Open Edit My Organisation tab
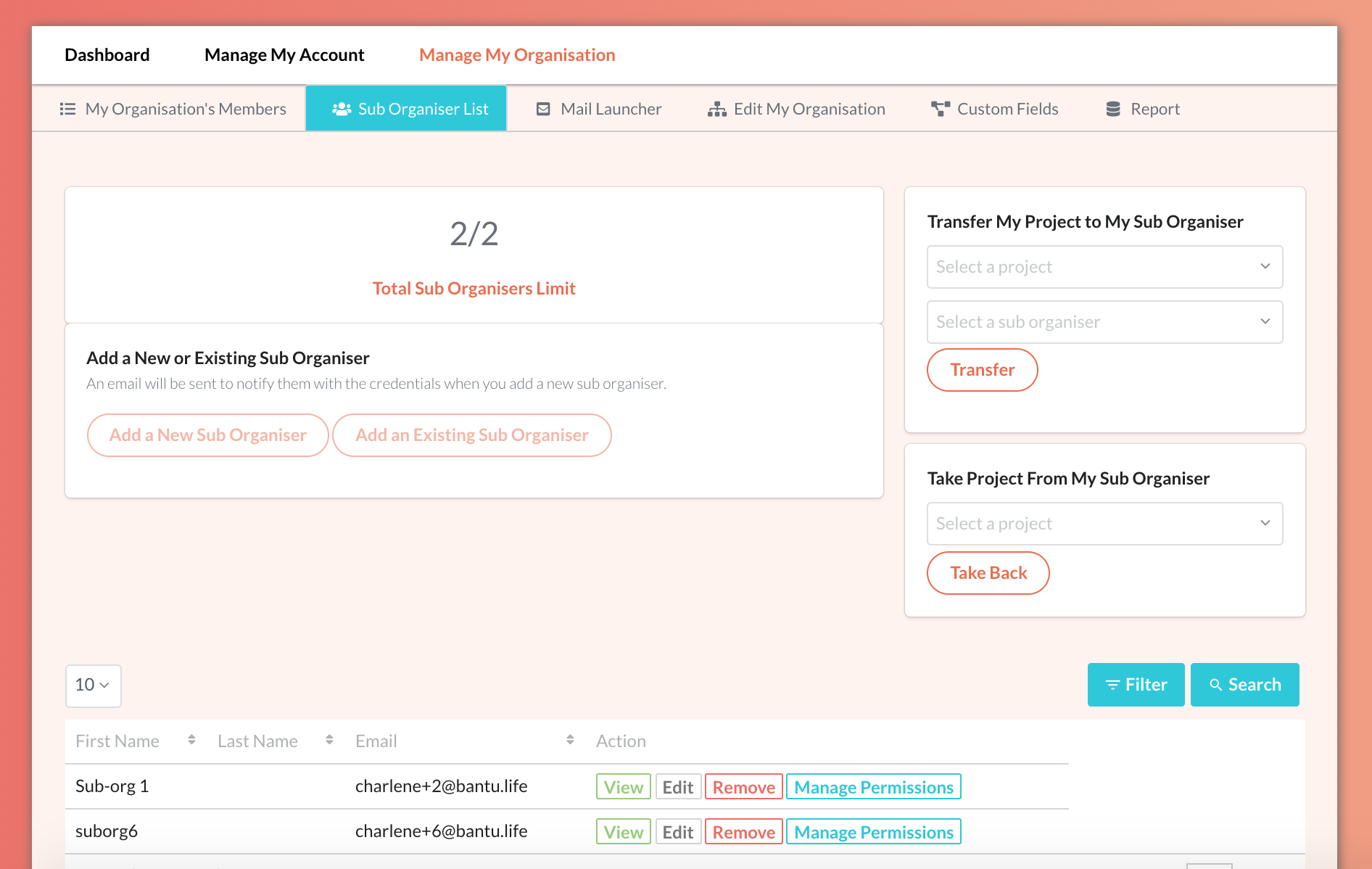This screenshot has width=1372, height=869. coord(796,109)
